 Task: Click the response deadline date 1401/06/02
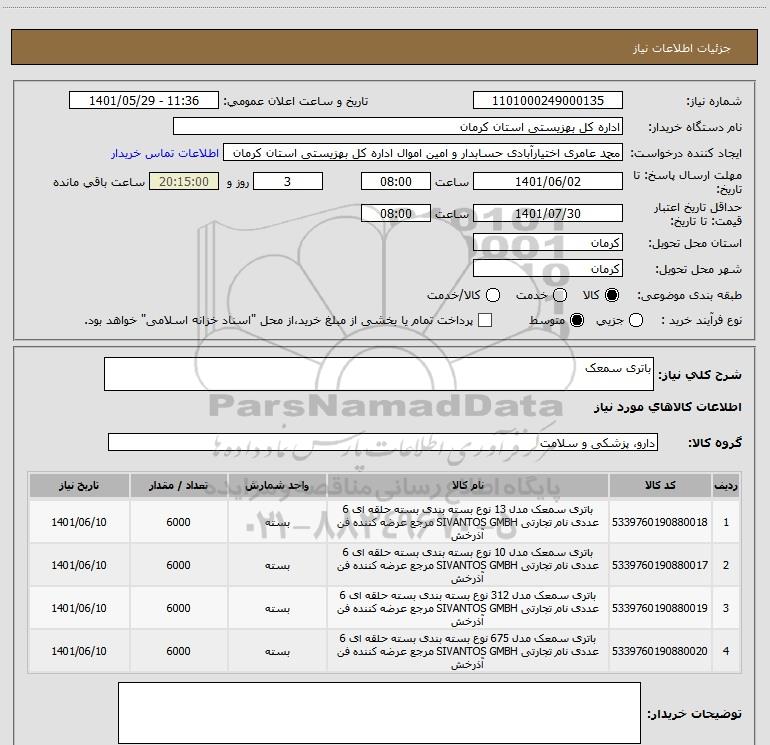point(548,181)
